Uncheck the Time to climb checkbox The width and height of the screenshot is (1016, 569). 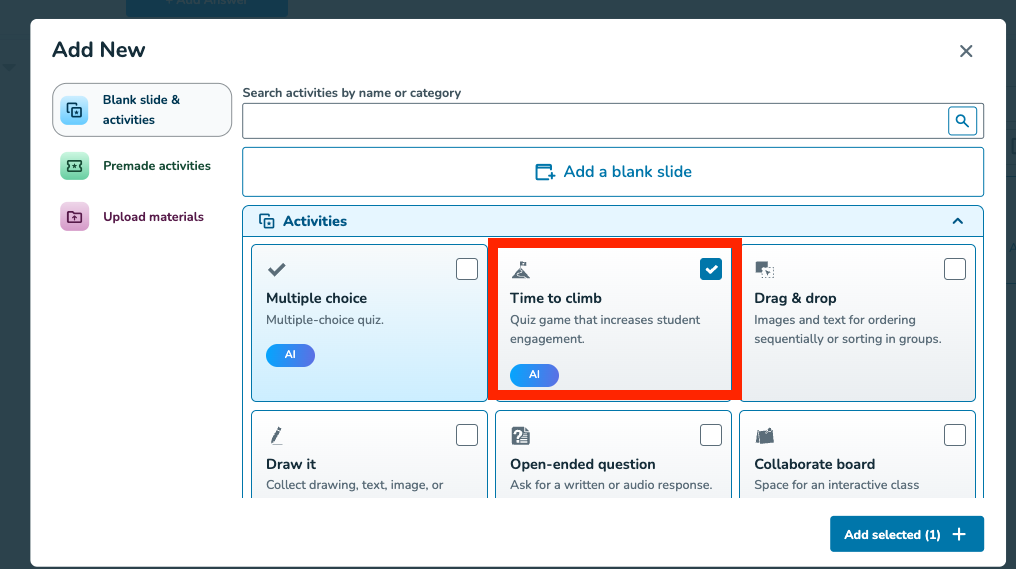tap(711, 269)
